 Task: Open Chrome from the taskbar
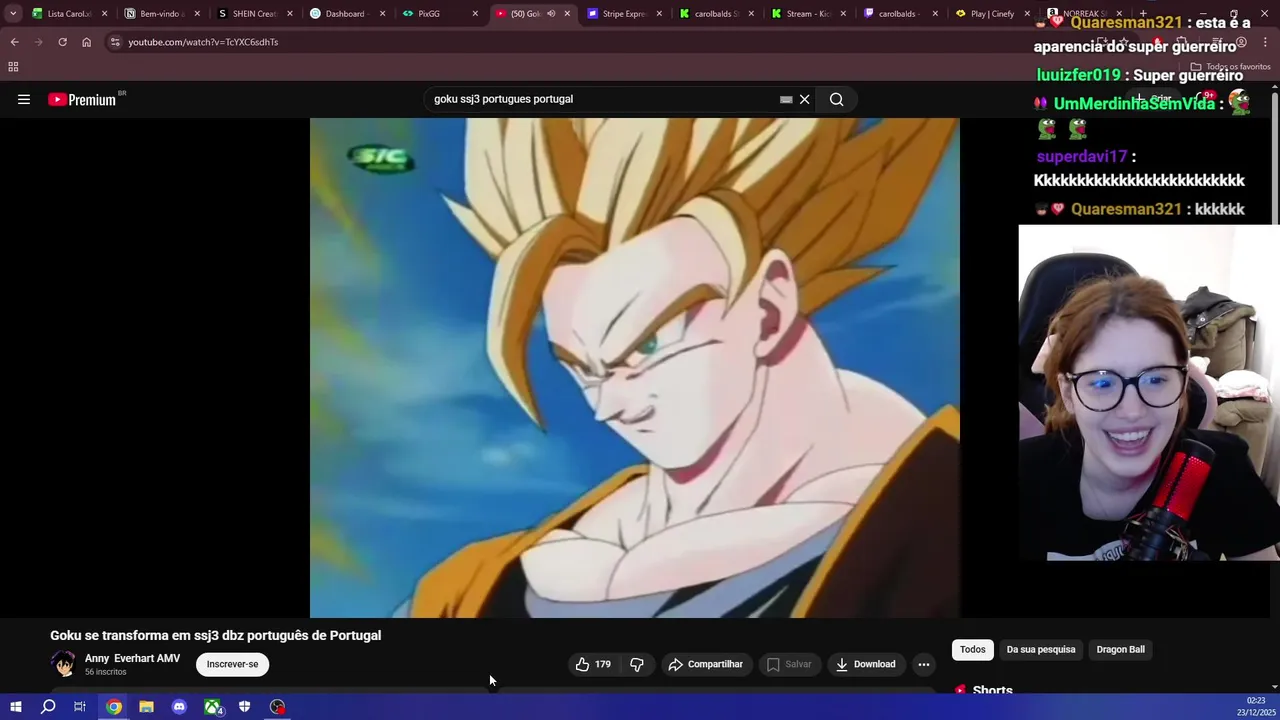click(x=114, y=707)
